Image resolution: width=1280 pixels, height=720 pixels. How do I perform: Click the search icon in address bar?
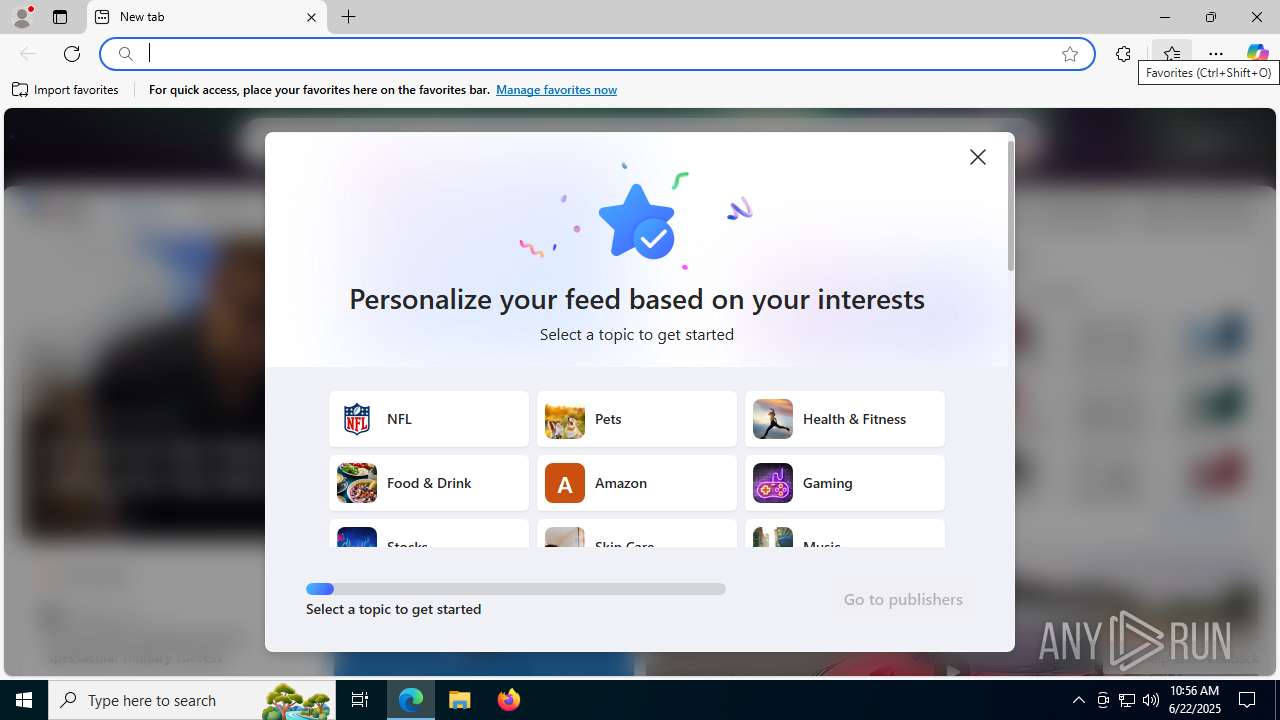click(125, 54)
